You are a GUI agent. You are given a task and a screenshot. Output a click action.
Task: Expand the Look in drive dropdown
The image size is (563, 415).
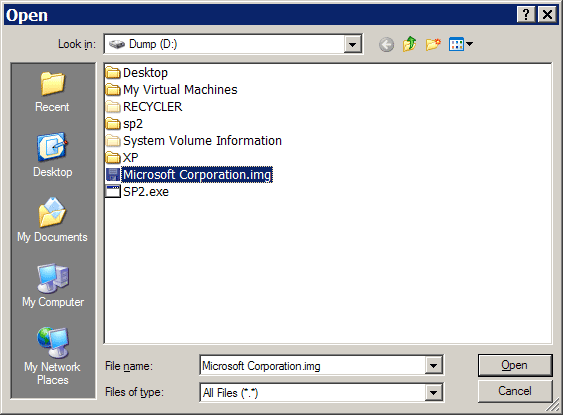coord(353,45)
